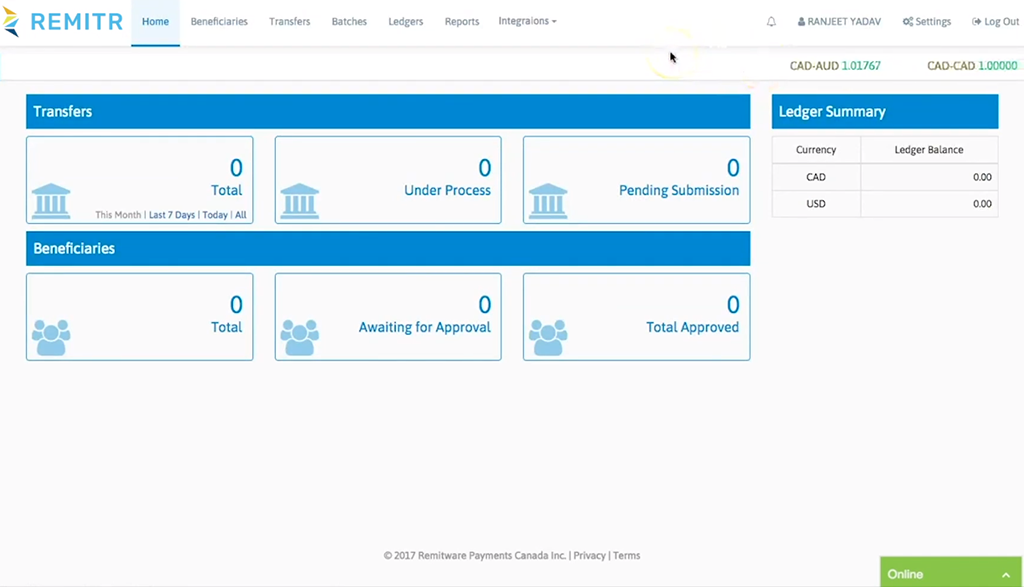
Task: Click the Beneficiaries section header
Action: [388, 249]
